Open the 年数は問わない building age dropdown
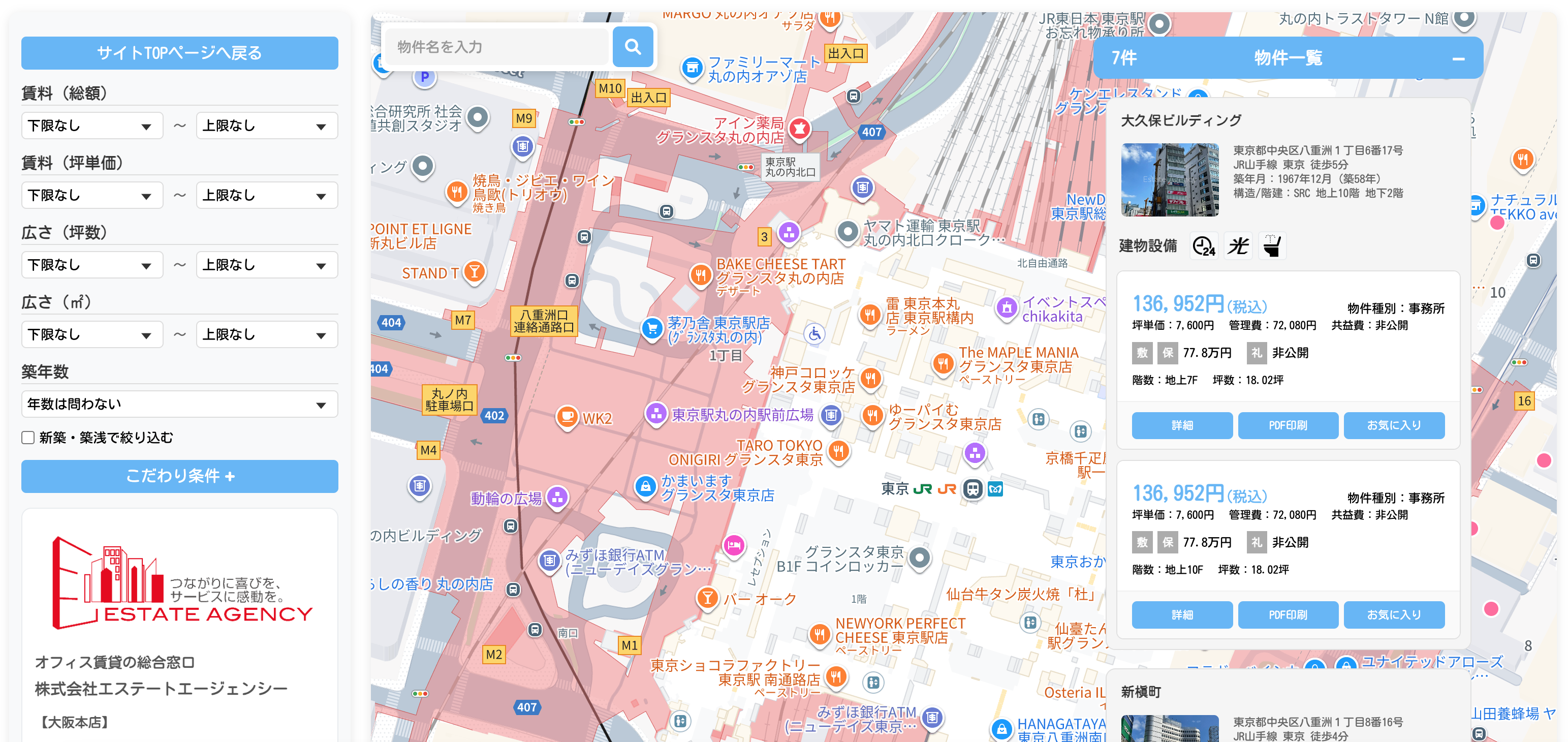Image resolution: width=1568 pixels, height=742 pixels. pyautogui.click(x=179, y=404)
